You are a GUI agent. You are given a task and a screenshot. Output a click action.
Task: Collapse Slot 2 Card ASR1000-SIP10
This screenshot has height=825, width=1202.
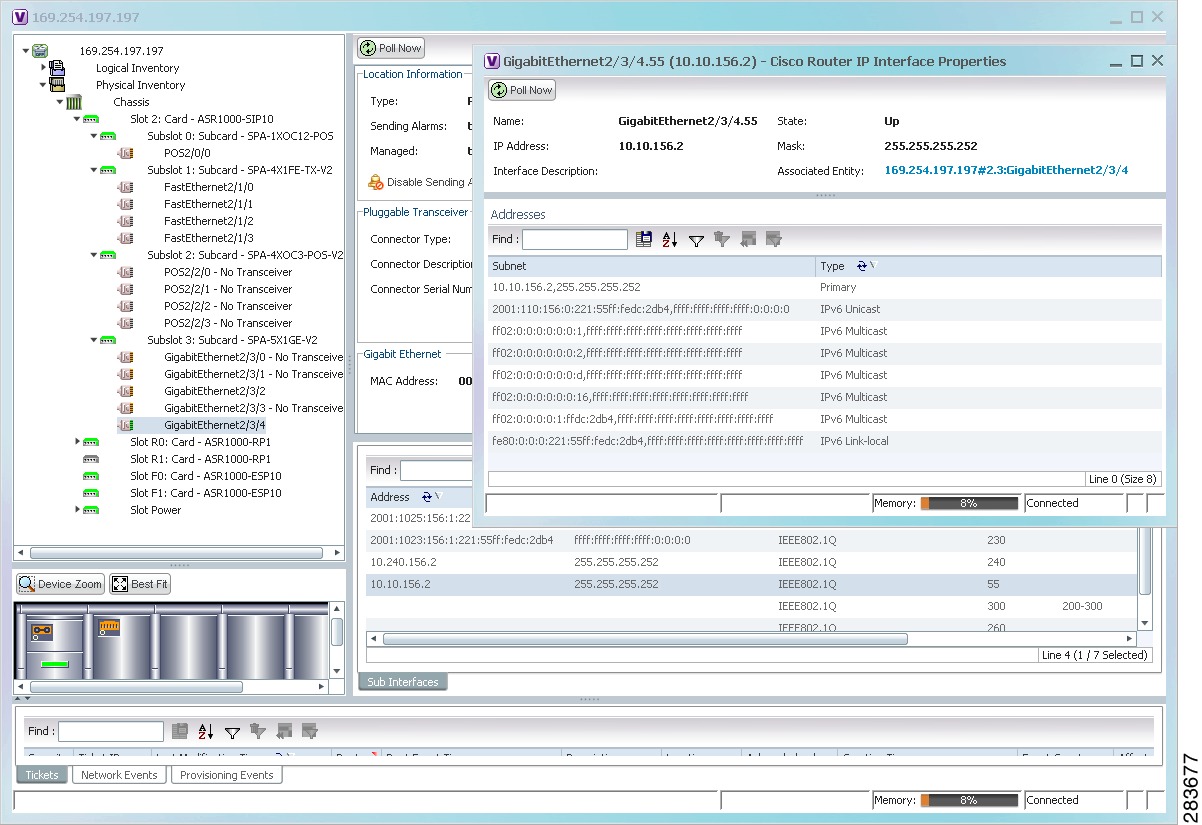click(x=77, y=119)
